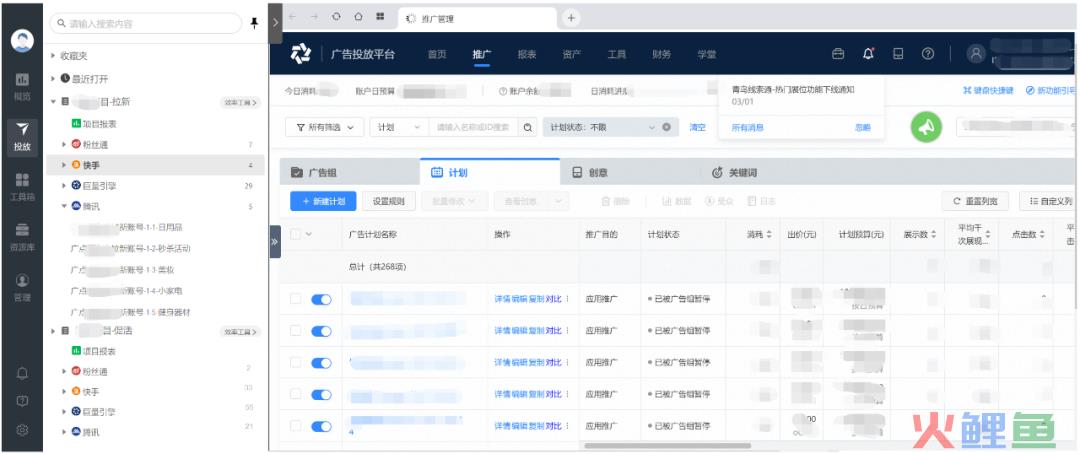Expand the 最近打开 recently opened node
This screenshot has width=1080, height=454.
[53, 79]
